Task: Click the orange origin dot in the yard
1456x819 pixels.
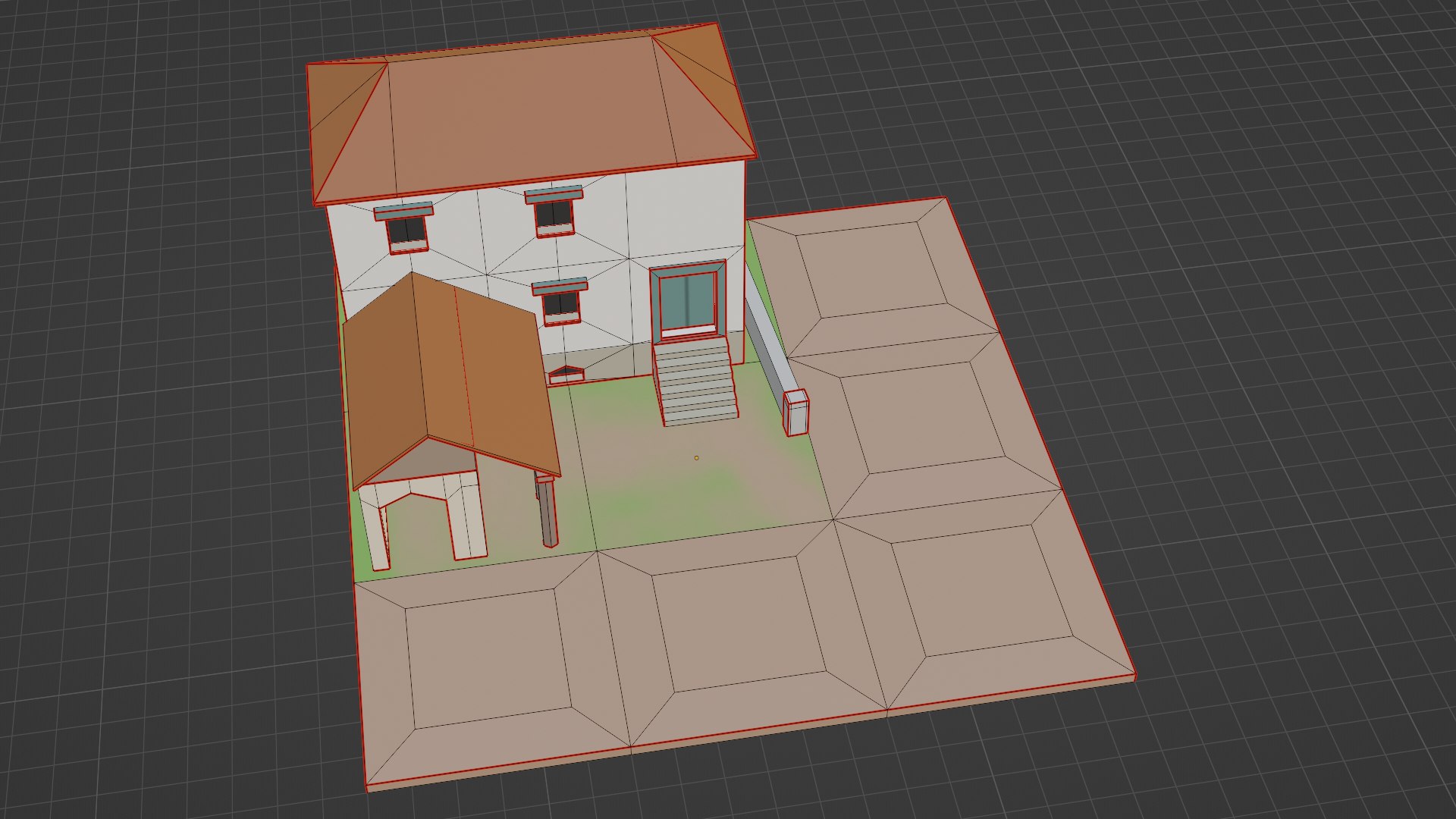Action: 696,458
